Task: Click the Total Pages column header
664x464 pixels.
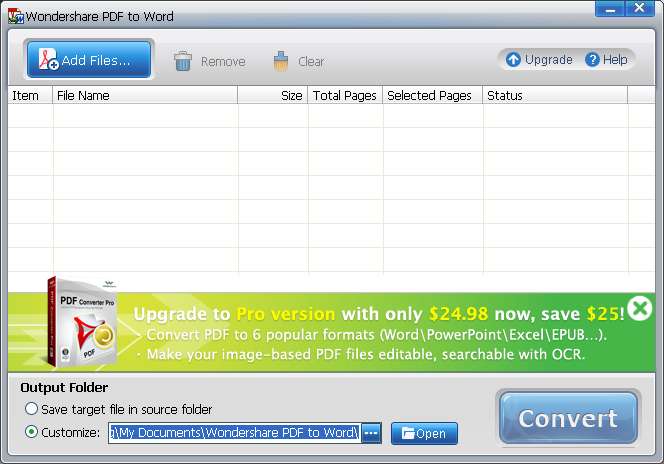Action: pyautogui.click(x=345, y=95)
